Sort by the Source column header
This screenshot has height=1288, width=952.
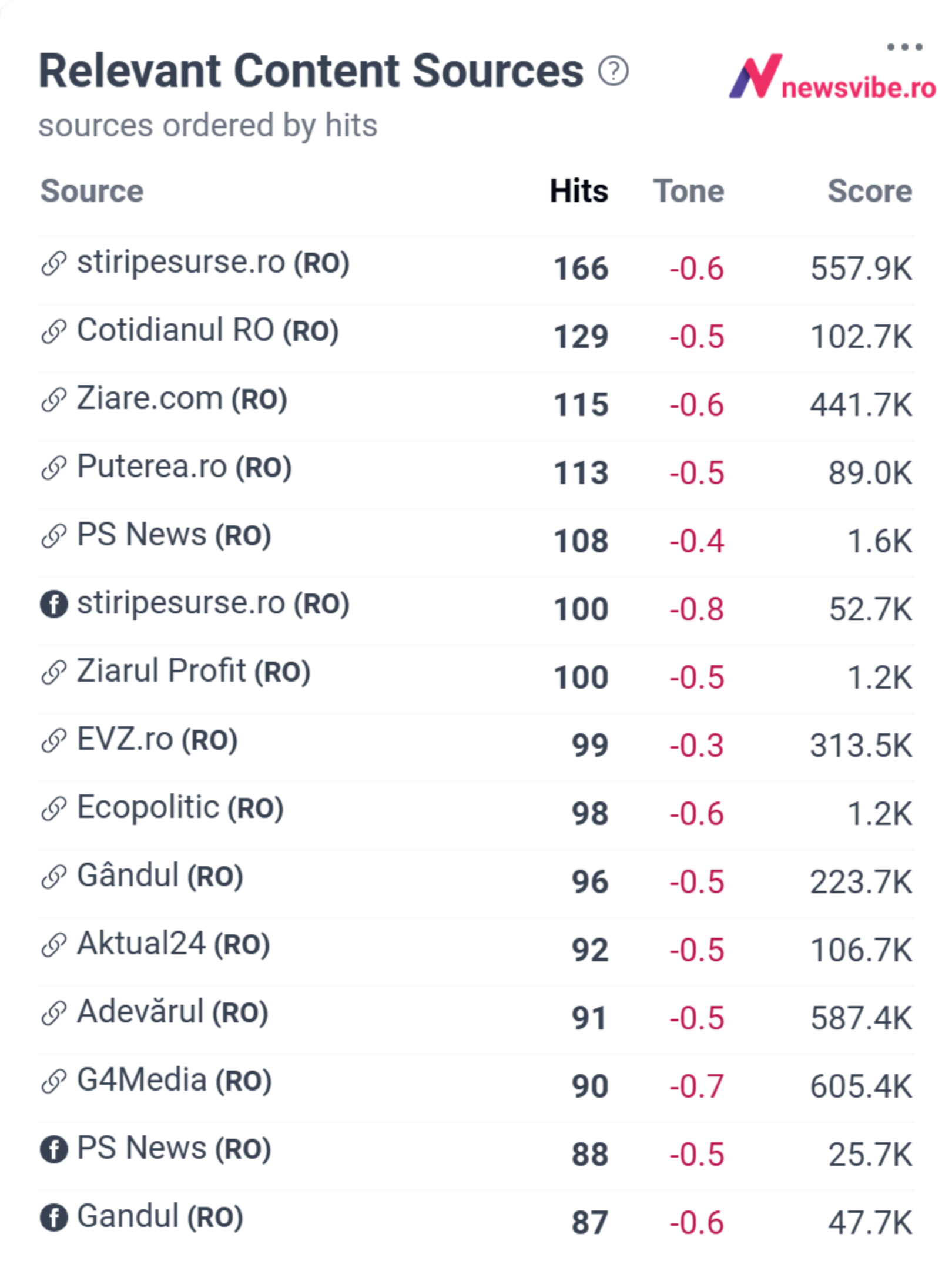pos(92,191)
